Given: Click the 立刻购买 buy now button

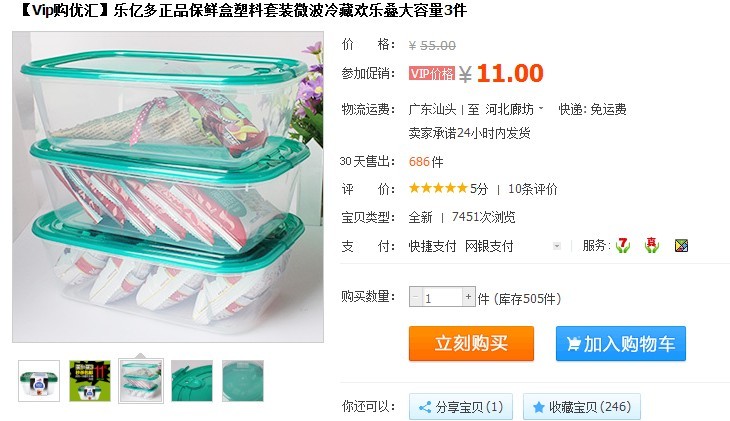Looking at the screenshot, I should (471, 344).
